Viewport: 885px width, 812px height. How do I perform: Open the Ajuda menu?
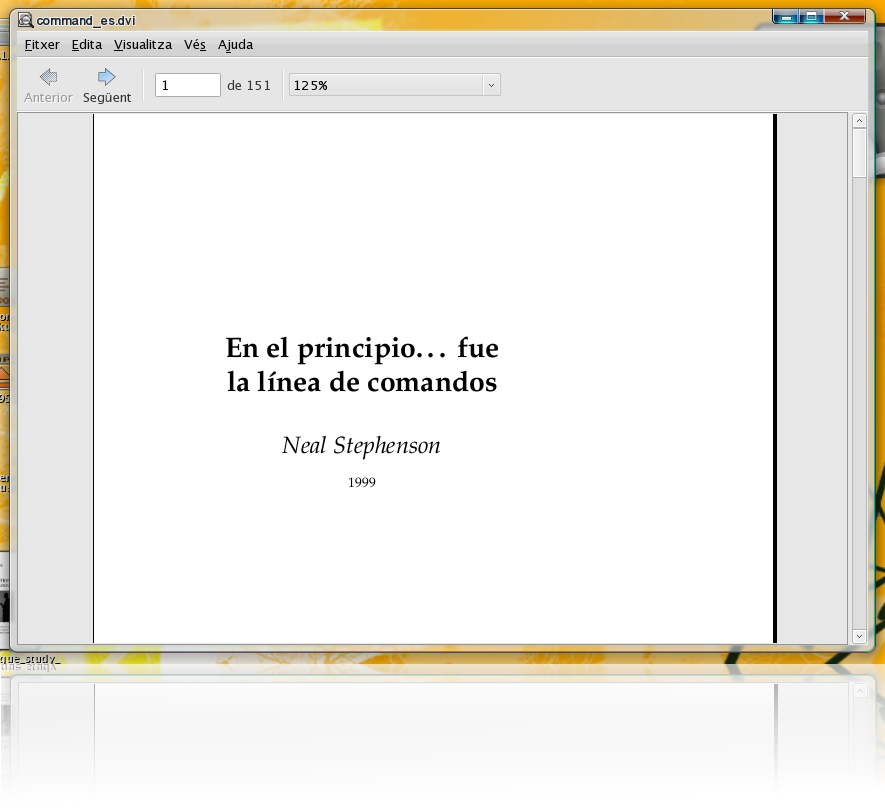[x=235, y=45]
